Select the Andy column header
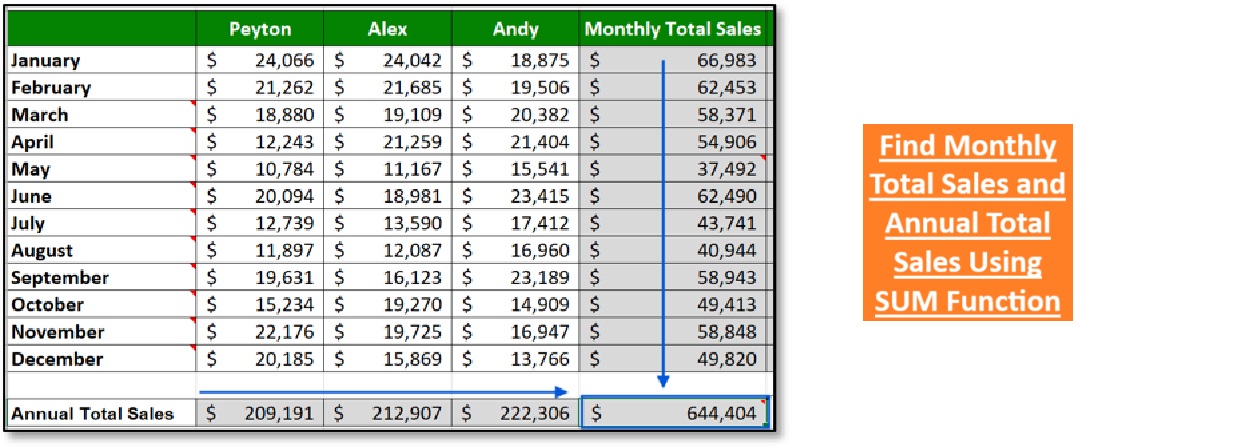The width and height of the screenshot is (1242, 448). (x=515, y=29)
